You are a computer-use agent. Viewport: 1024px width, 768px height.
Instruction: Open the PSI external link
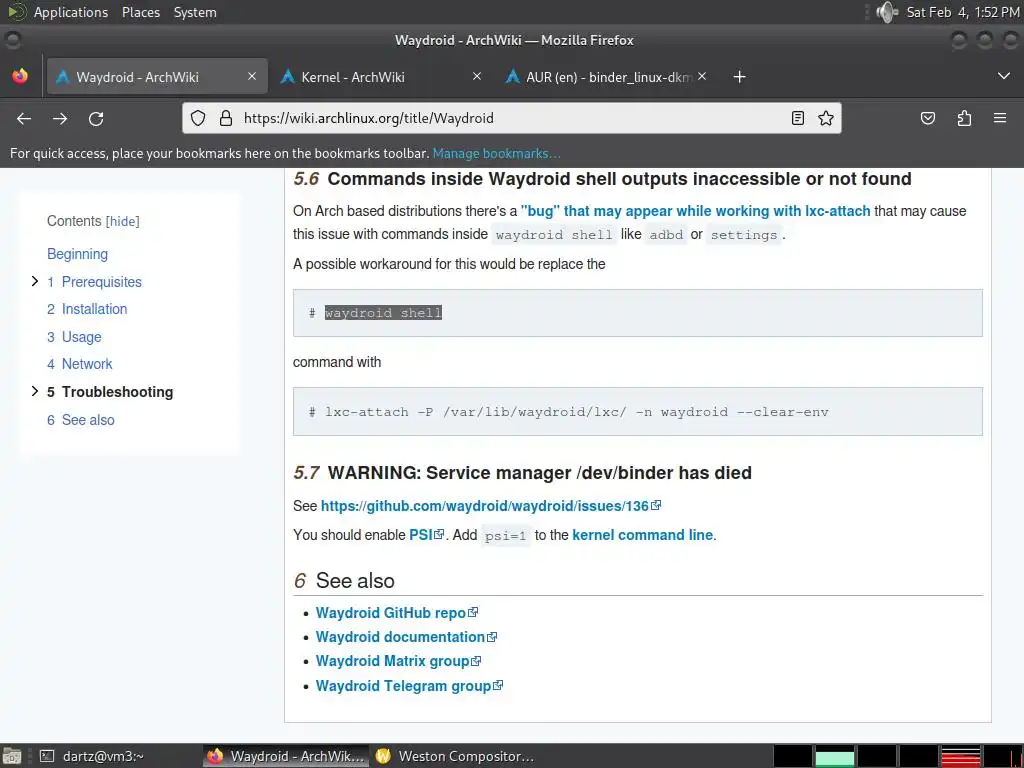click(x=426, y=535)
